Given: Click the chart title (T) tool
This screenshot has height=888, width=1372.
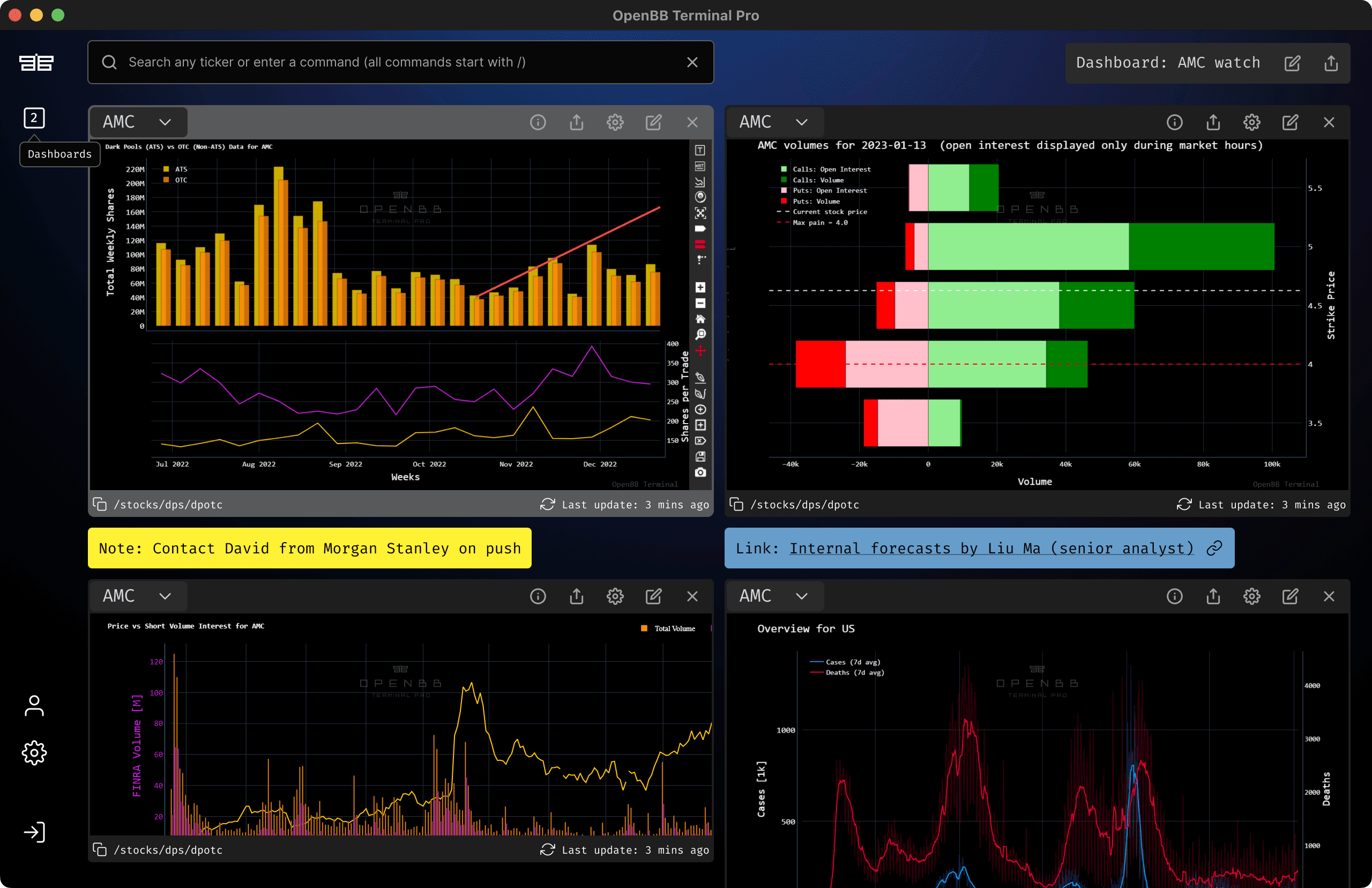Looking at the screenshot, I should [700, 151].
